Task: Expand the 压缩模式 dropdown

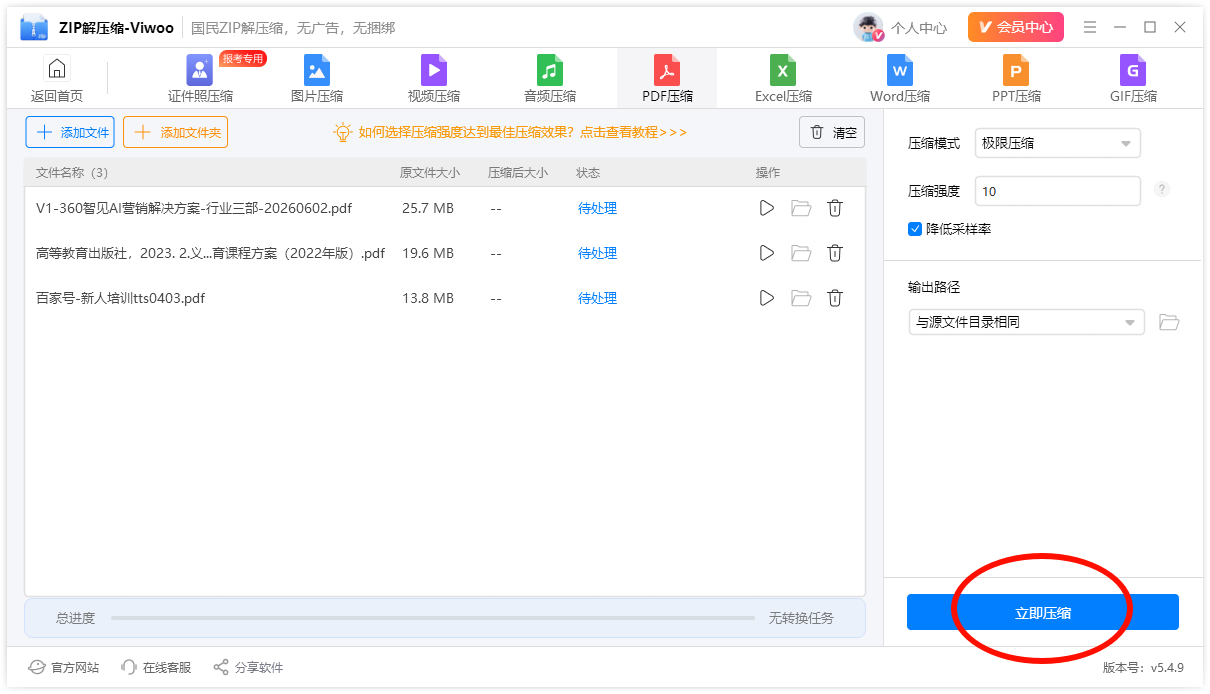Action: (x=1057, y=143)
